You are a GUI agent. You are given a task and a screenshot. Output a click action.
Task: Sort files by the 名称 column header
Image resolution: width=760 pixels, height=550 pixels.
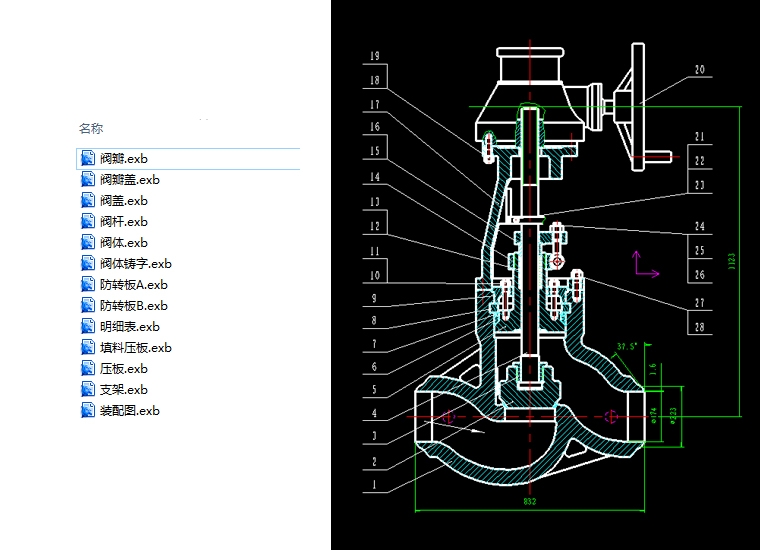pyautogui.click(x=91, y=129)
